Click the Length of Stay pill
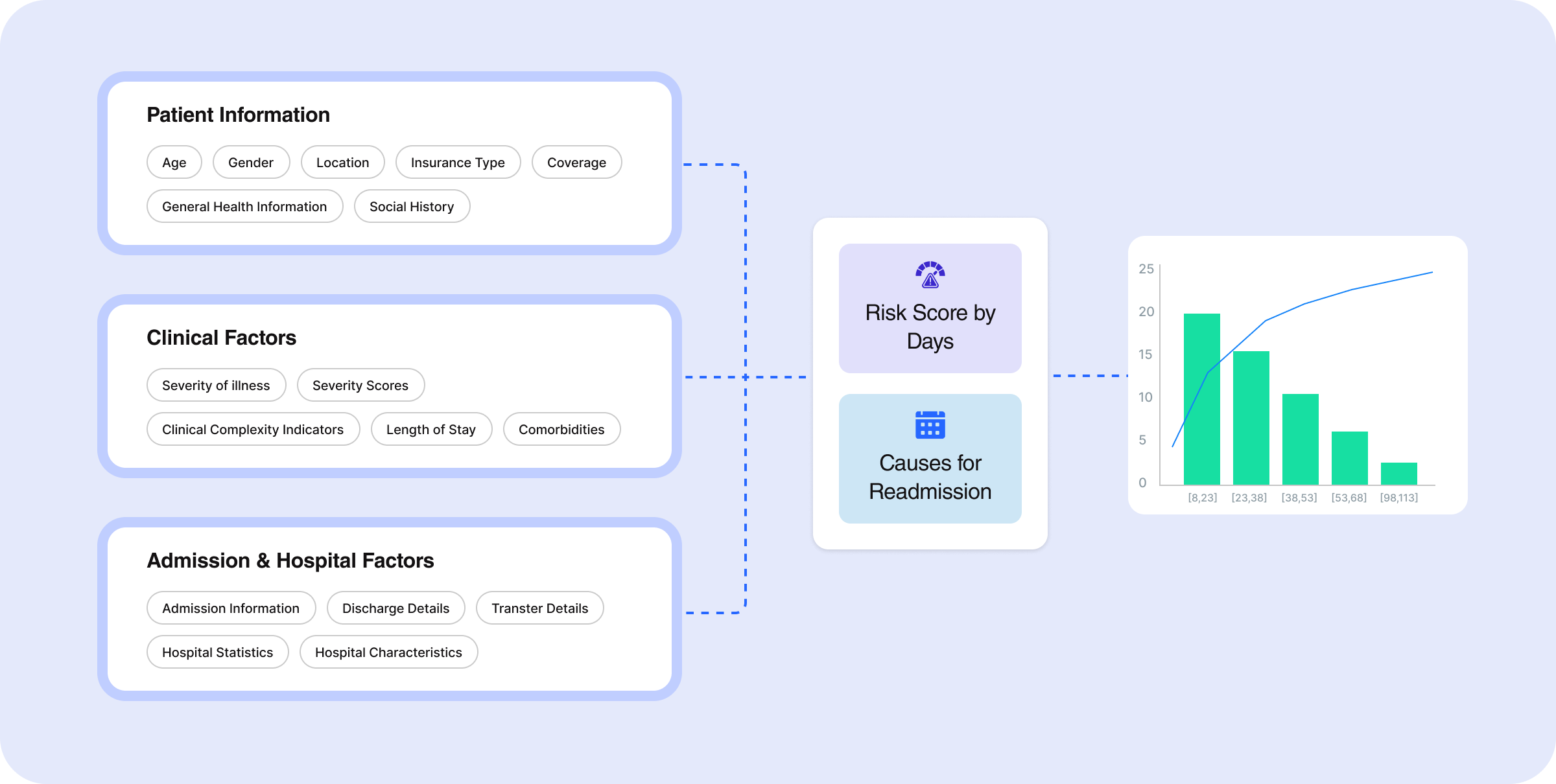Viewport: 1556px width, 784px height. pyautogui.click(x=432, y=429)
